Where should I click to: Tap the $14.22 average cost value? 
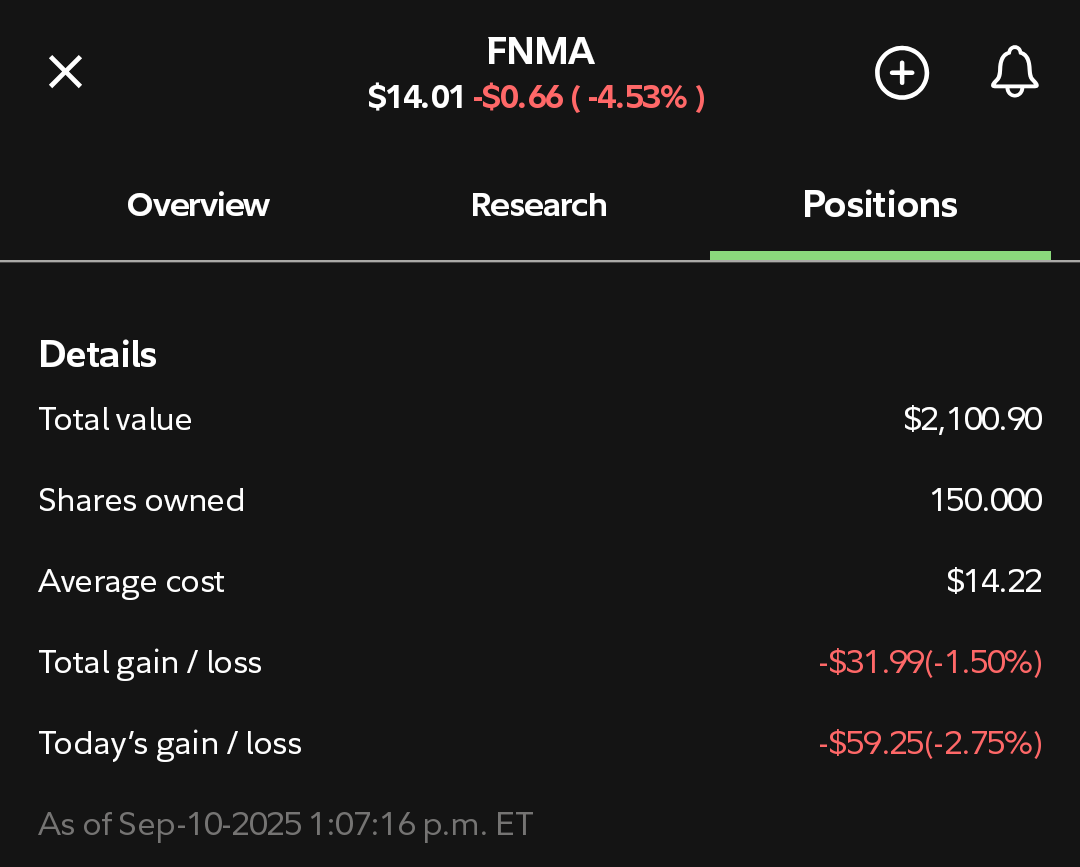tap(994, 581)
